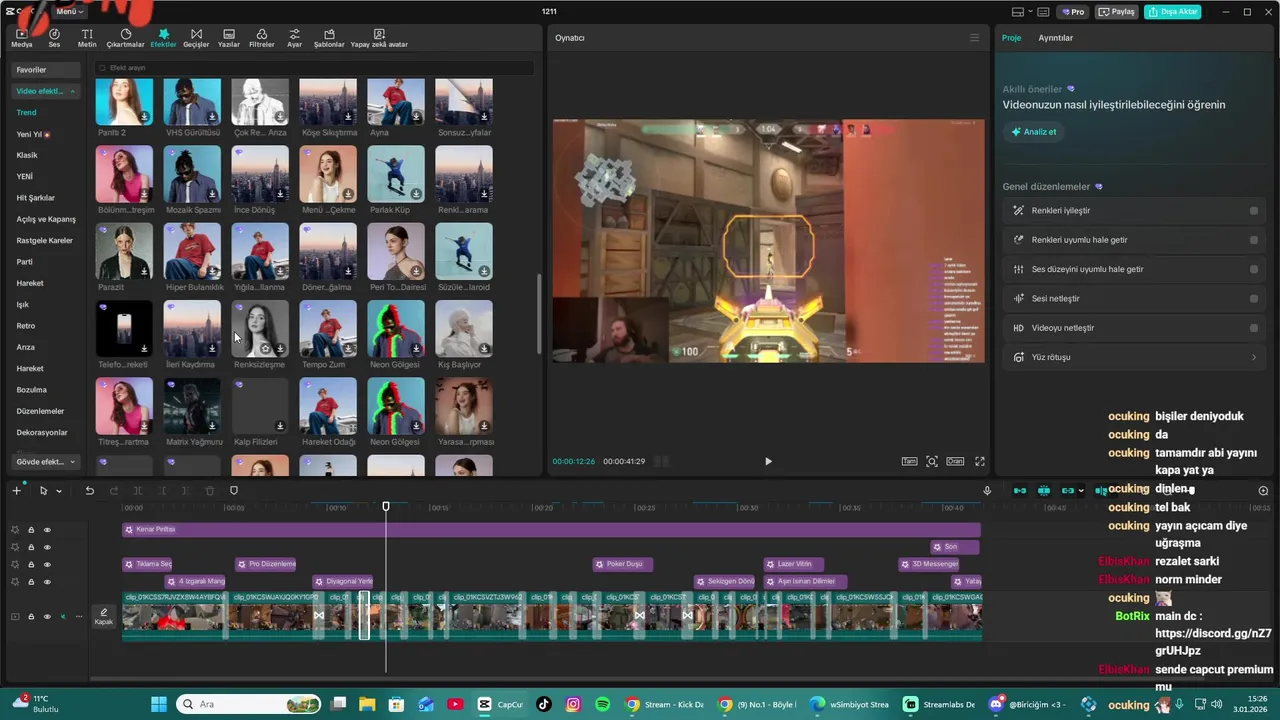Open the player panel hamburger menu

point(974,38)
